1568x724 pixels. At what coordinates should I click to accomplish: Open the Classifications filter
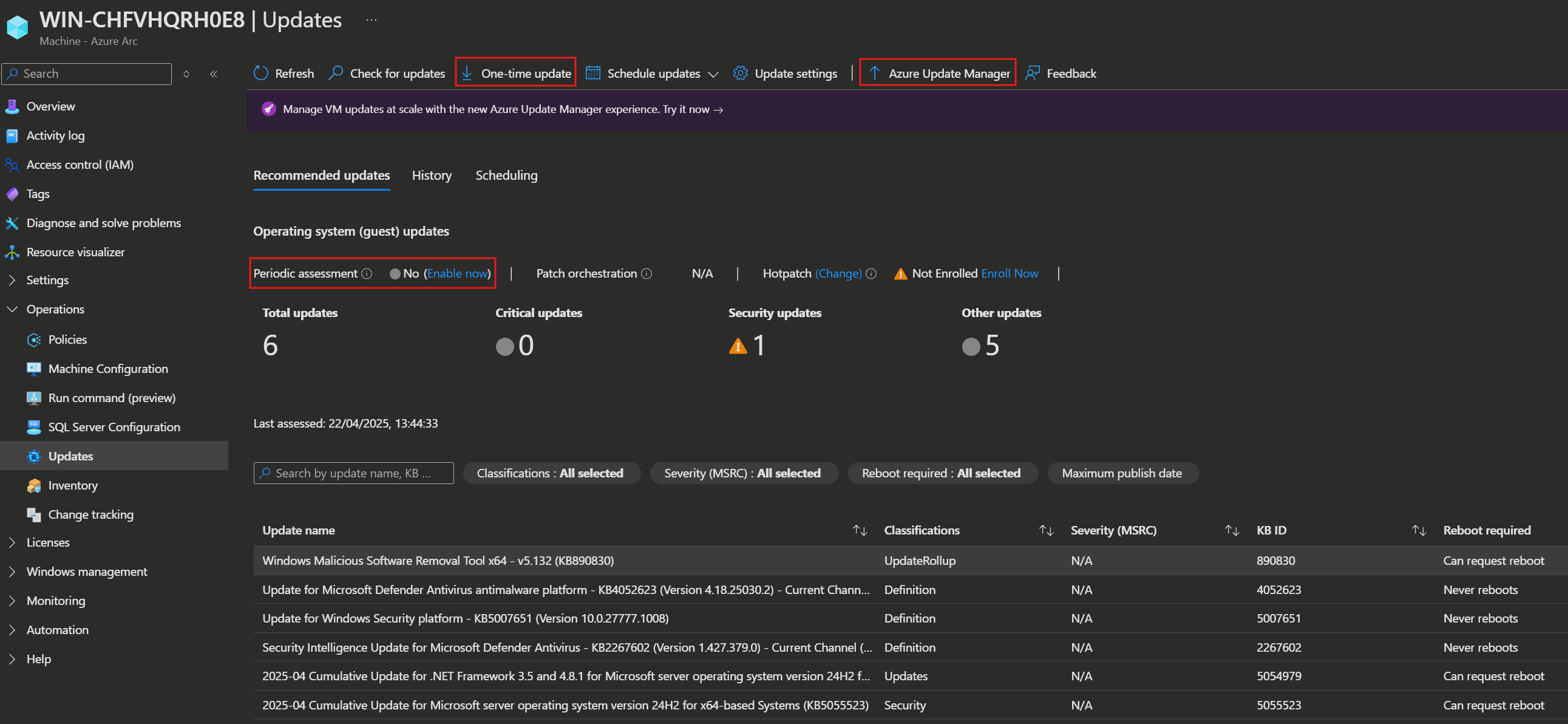pyautogui.click(x=551, y=474)
